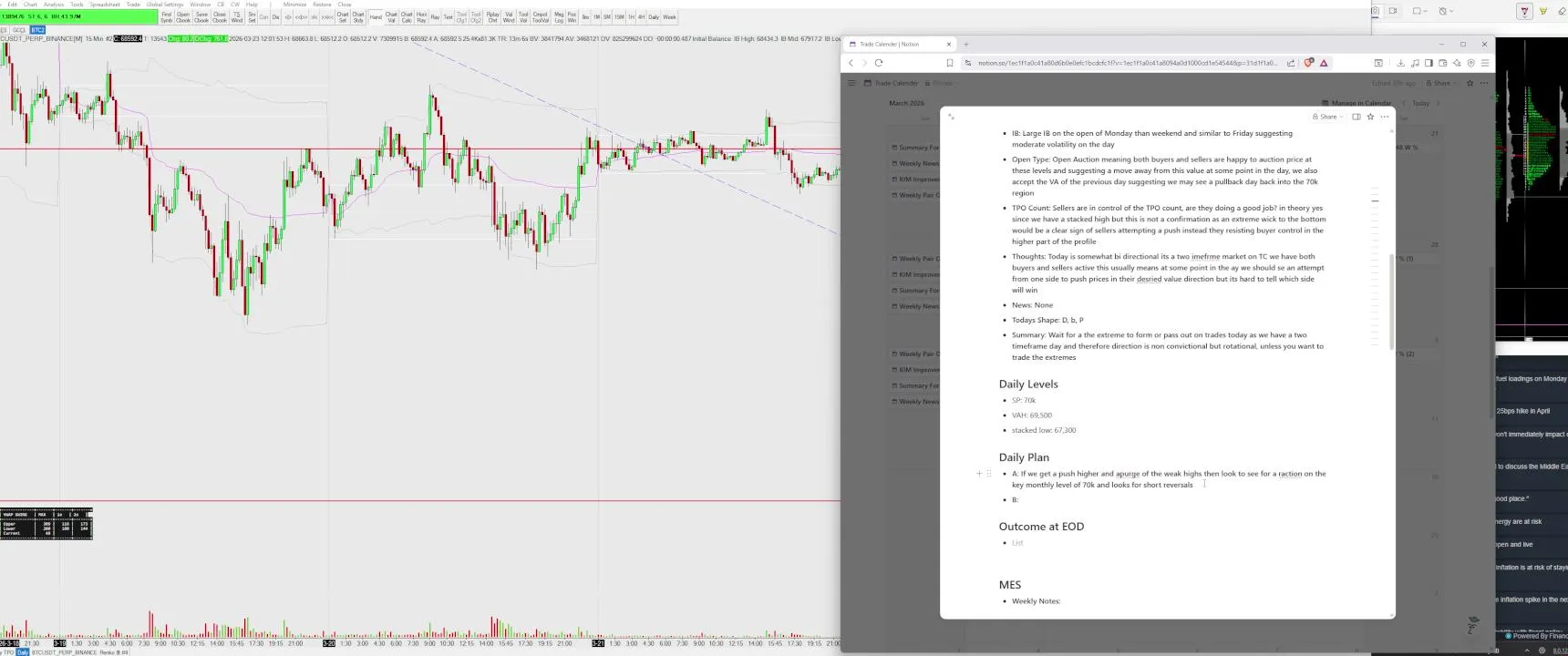
Task: Select the Hand tool in the chart toolbar
Action: [376, 17]
